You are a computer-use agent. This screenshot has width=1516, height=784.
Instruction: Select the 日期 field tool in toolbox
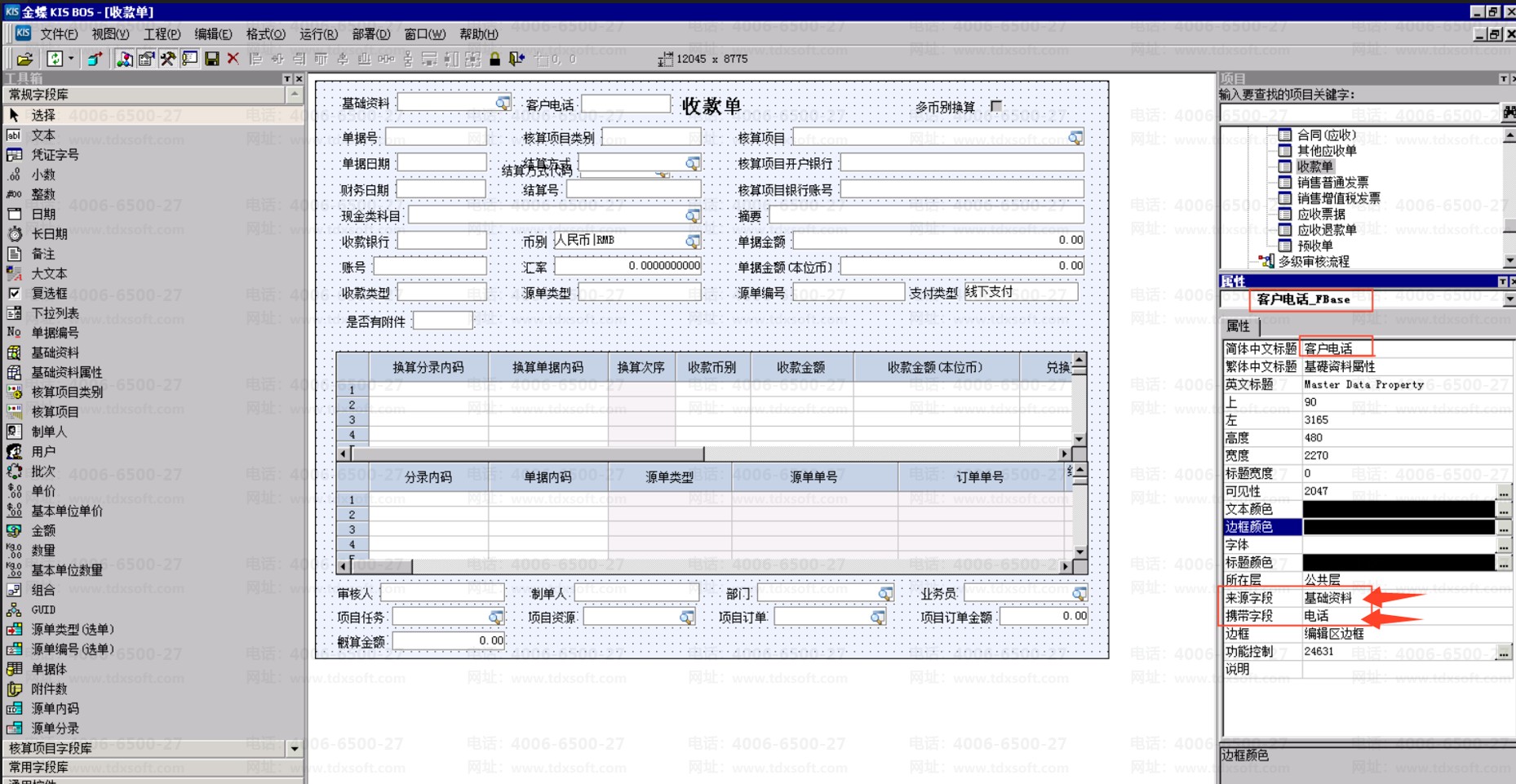click(43, 214)
